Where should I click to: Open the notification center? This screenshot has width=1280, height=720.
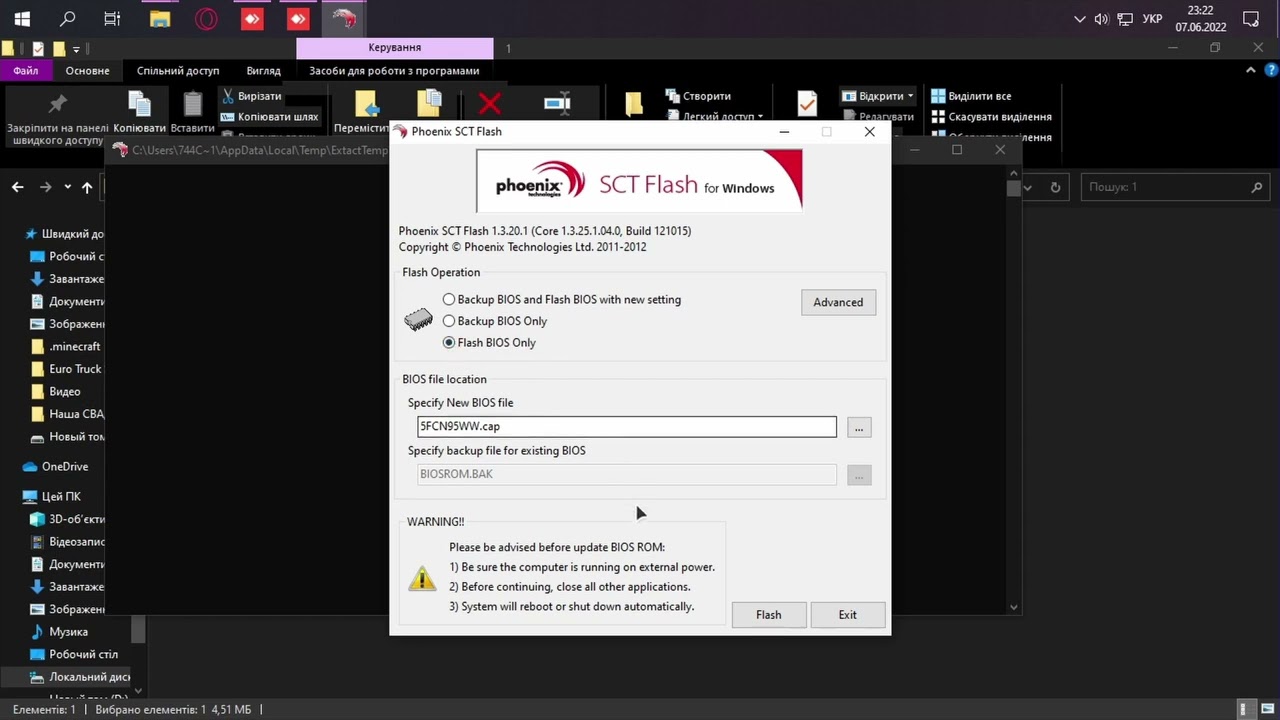(1251, 19)
